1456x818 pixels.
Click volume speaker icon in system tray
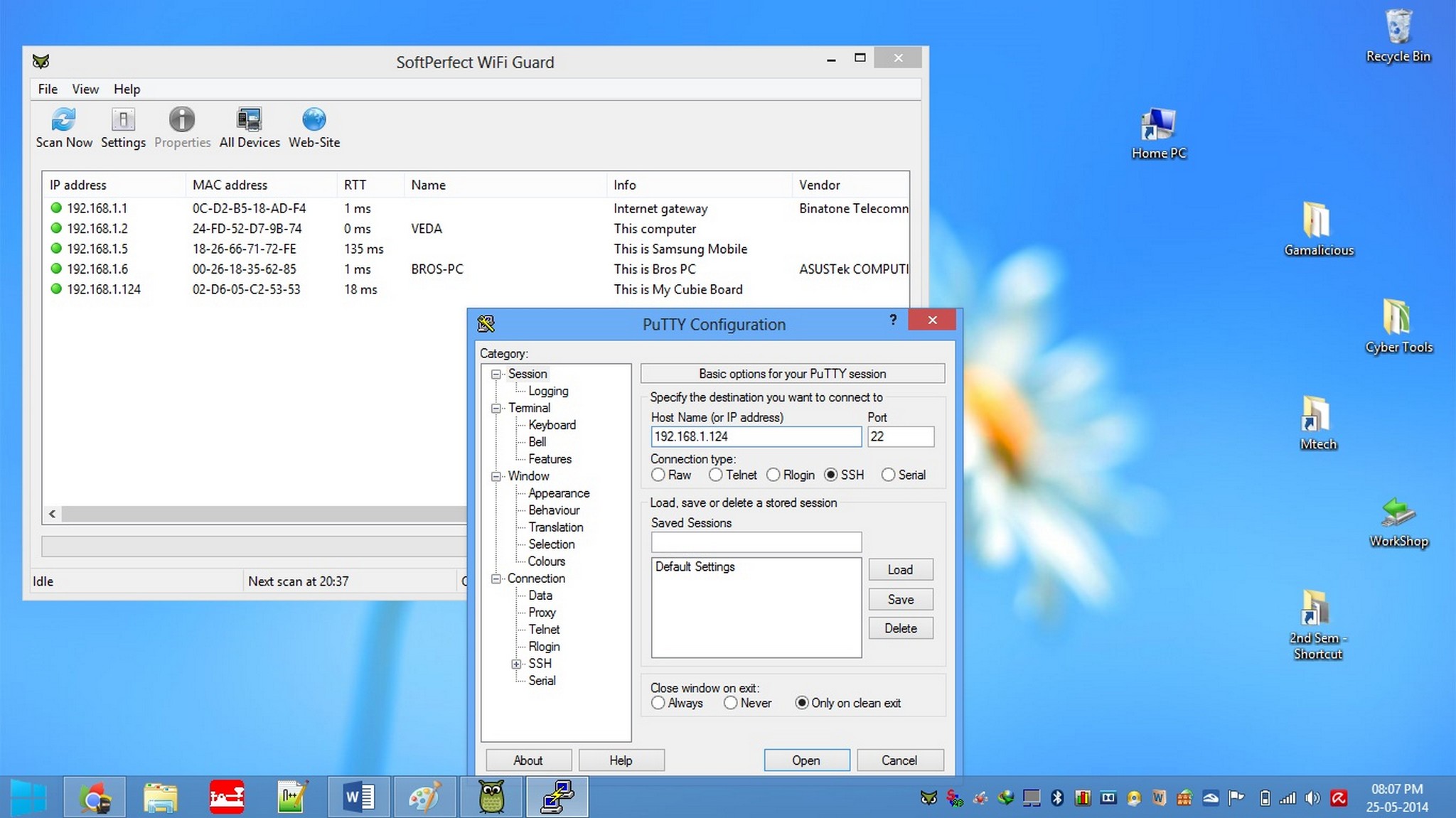click(x=1312, y=798)
